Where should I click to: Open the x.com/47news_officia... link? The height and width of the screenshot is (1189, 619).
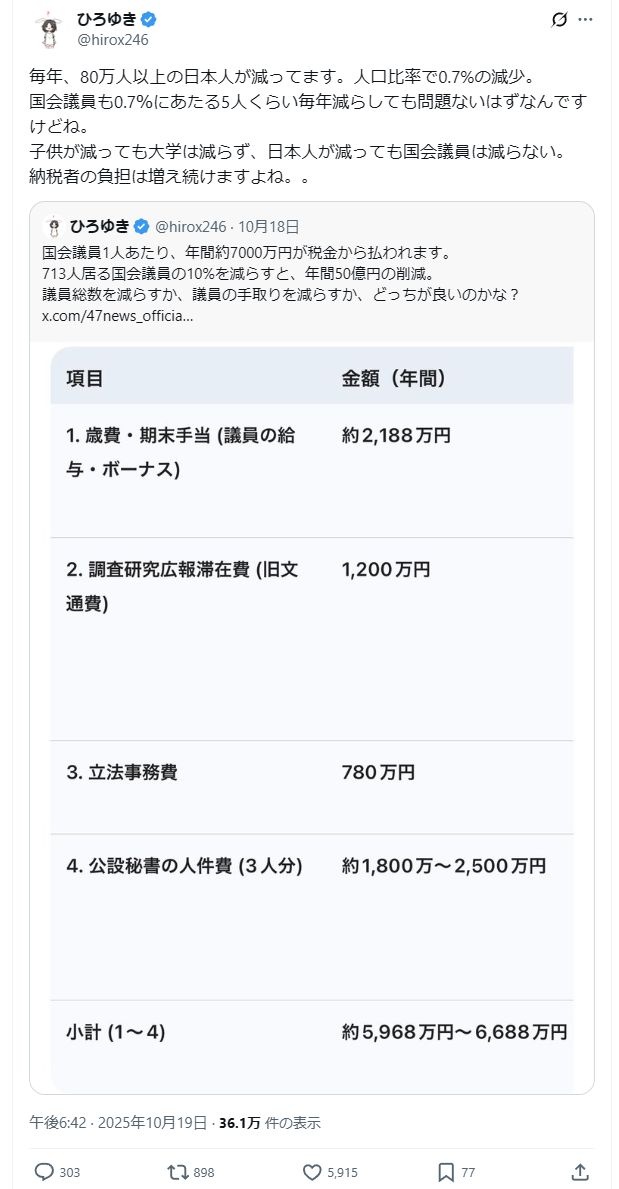(x=117, y=316)
